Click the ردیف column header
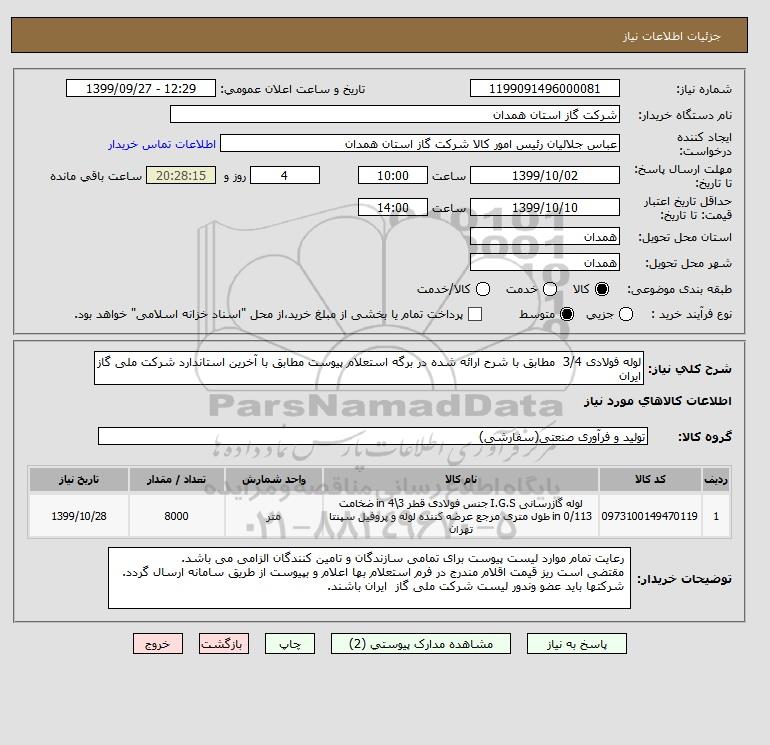This screenshot has height=745, width=770. pos(716,479)
